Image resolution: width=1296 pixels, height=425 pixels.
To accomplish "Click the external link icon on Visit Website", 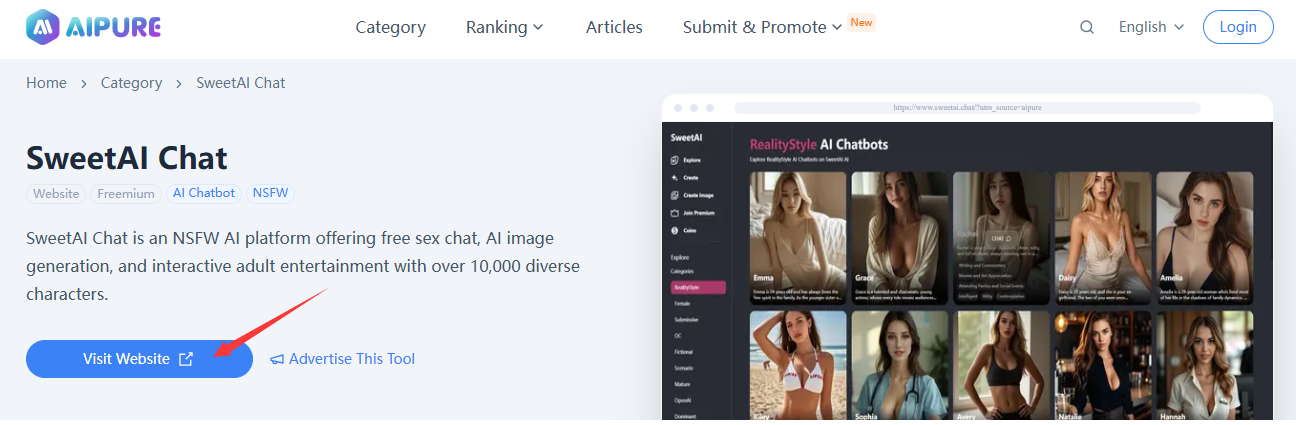I will 186,359.
